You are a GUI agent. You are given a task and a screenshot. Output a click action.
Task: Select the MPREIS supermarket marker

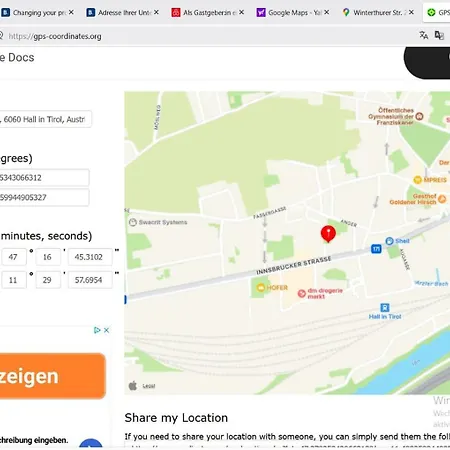417,180
